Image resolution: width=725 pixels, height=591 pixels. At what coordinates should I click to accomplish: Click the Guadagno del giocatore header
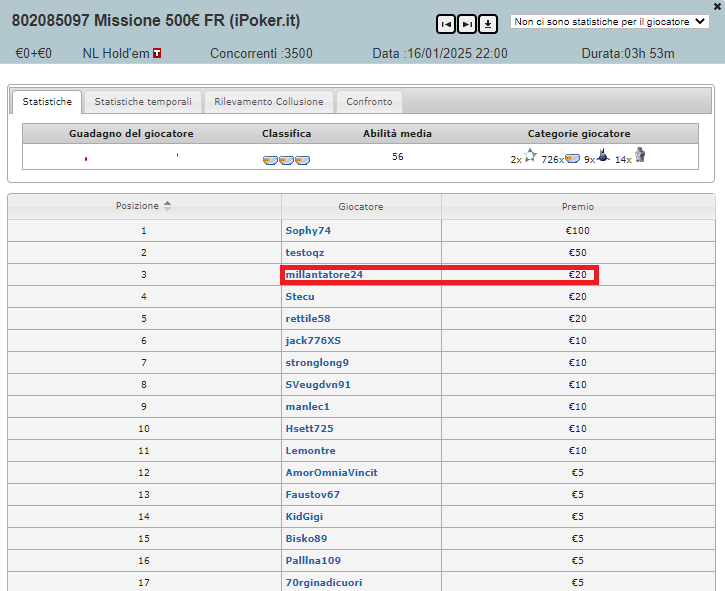point(131,134)
